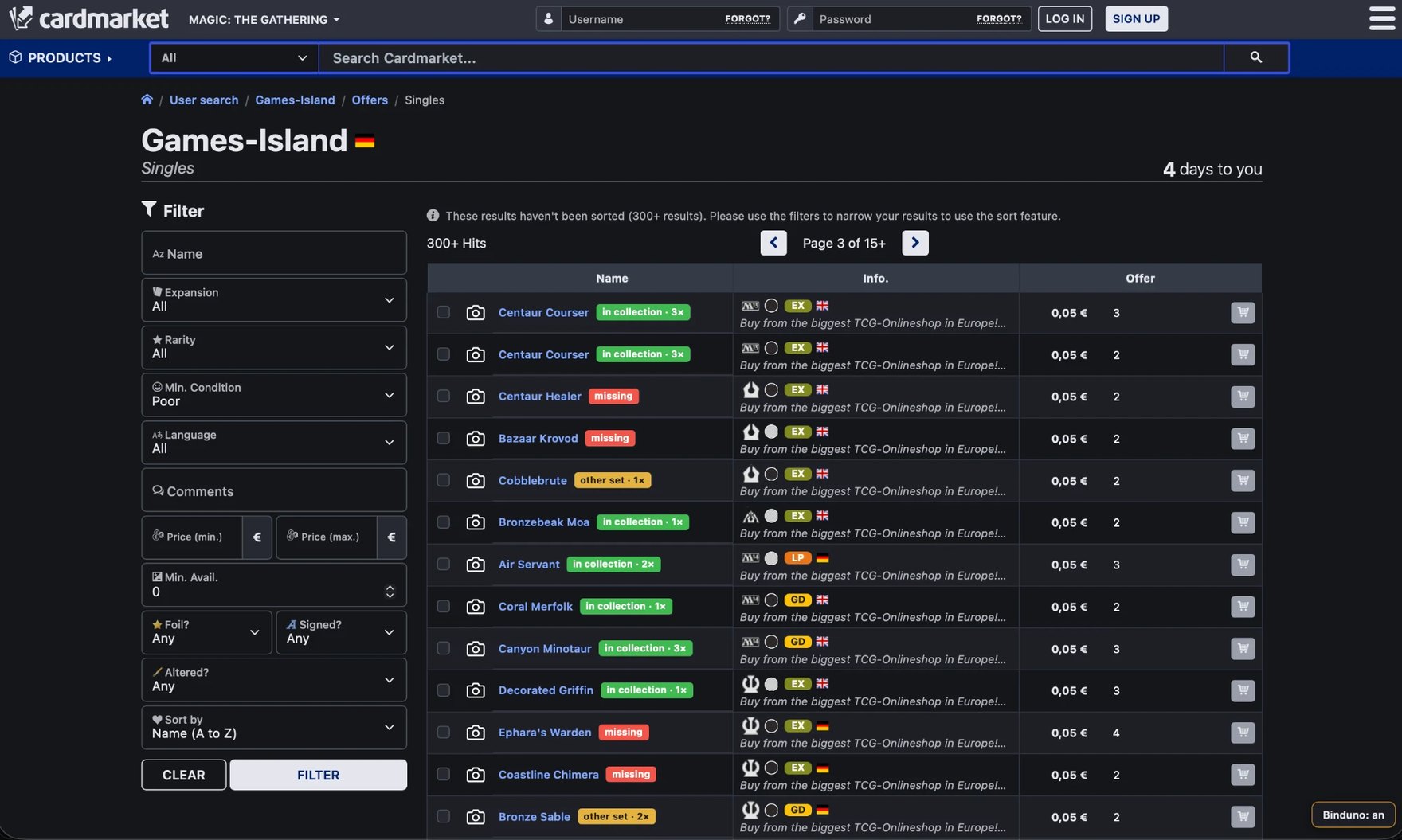
Task: Click the Price (min.) input field
Action: tap(192, 537)
